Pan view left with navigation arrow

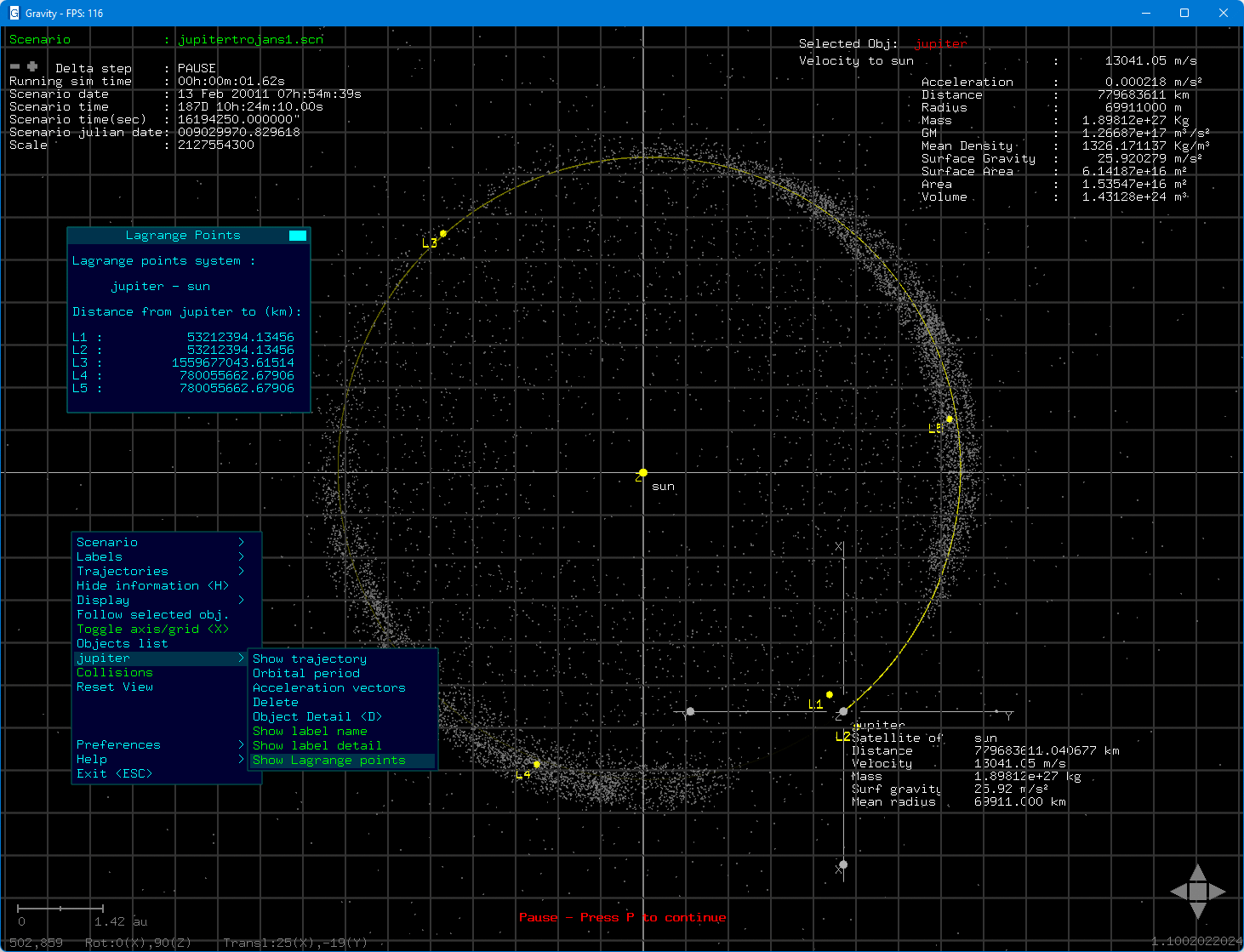point(1179,892)
